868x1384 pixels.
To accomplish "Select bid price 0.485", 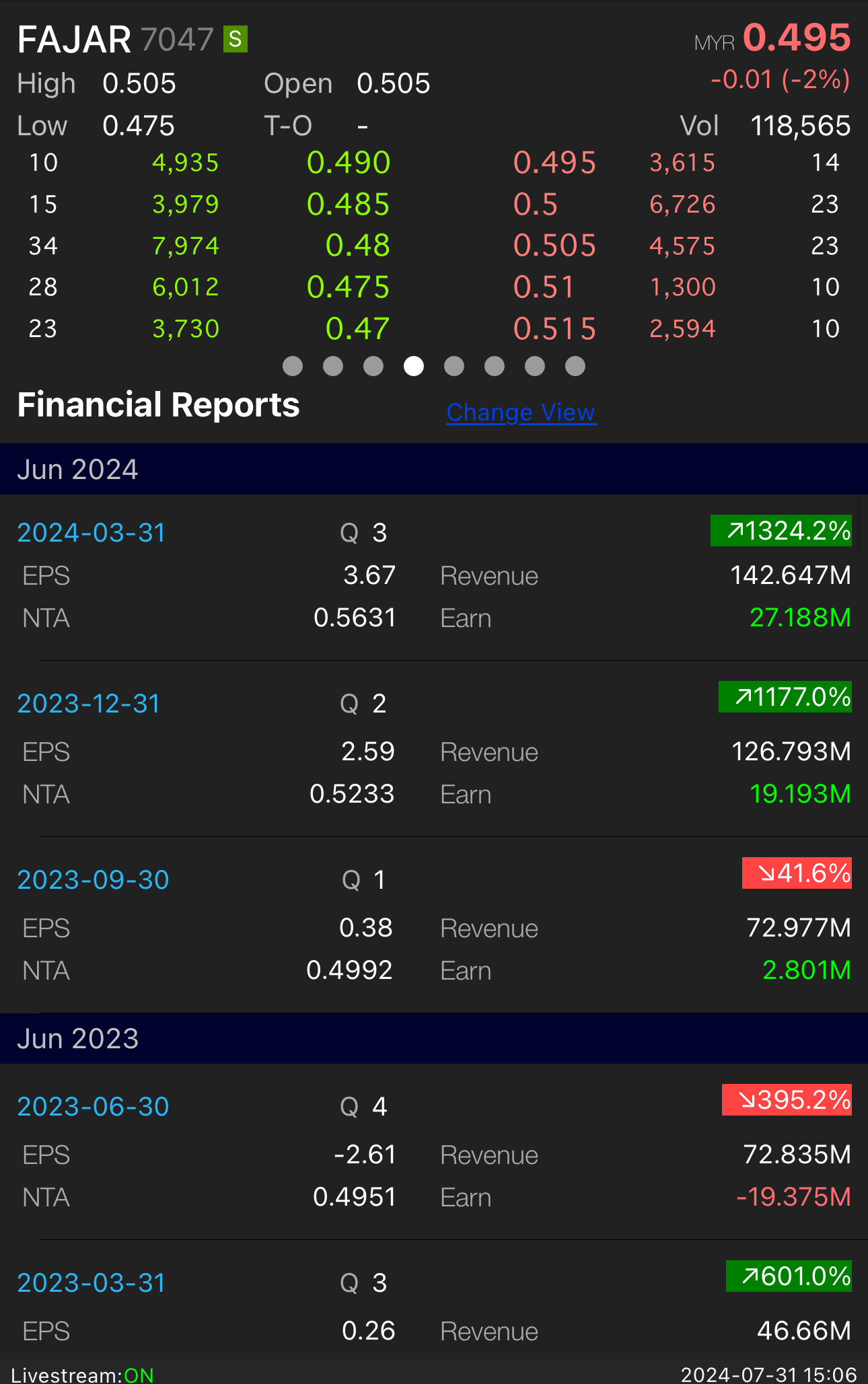I will [349, 205].
